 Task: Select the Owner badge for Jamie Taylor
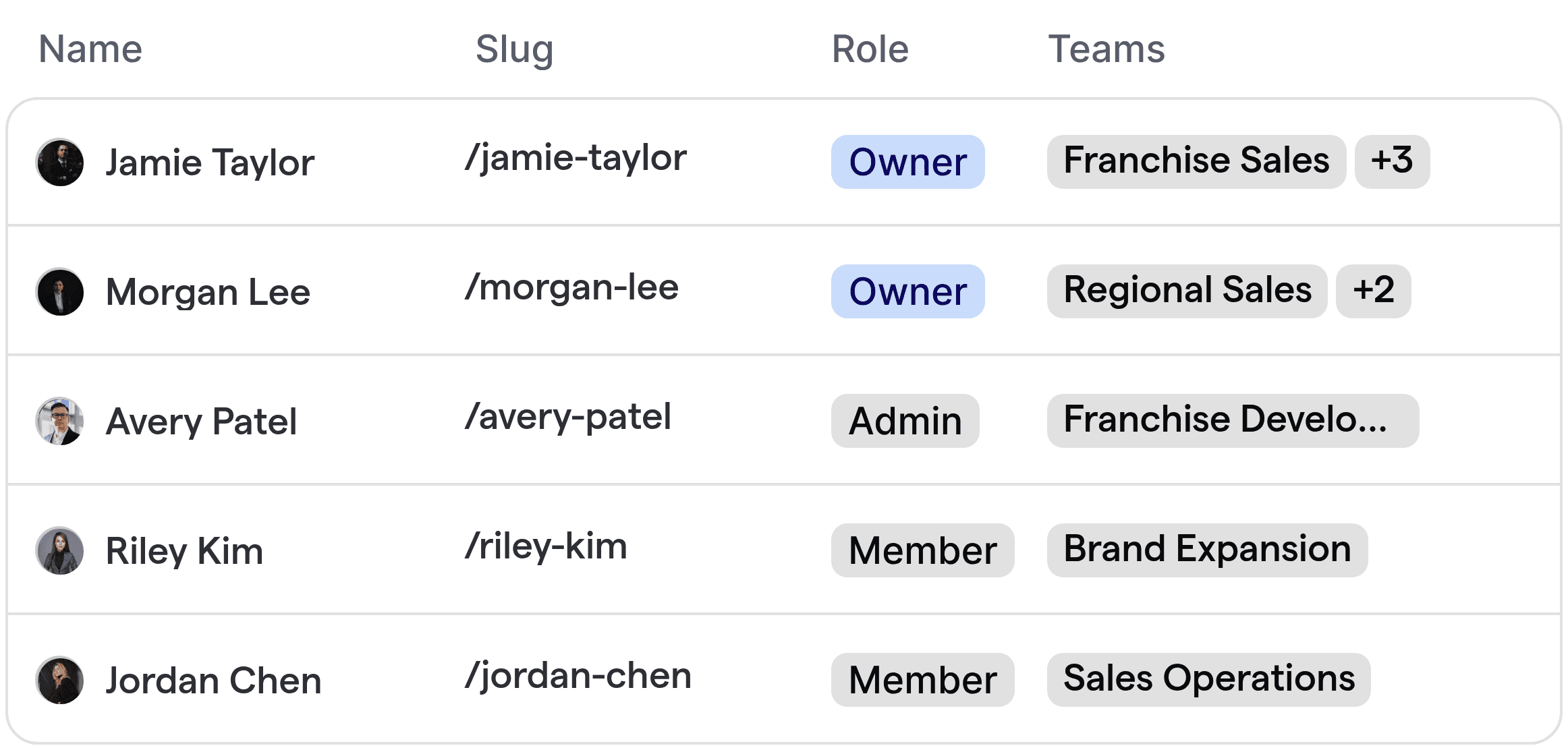907,162
